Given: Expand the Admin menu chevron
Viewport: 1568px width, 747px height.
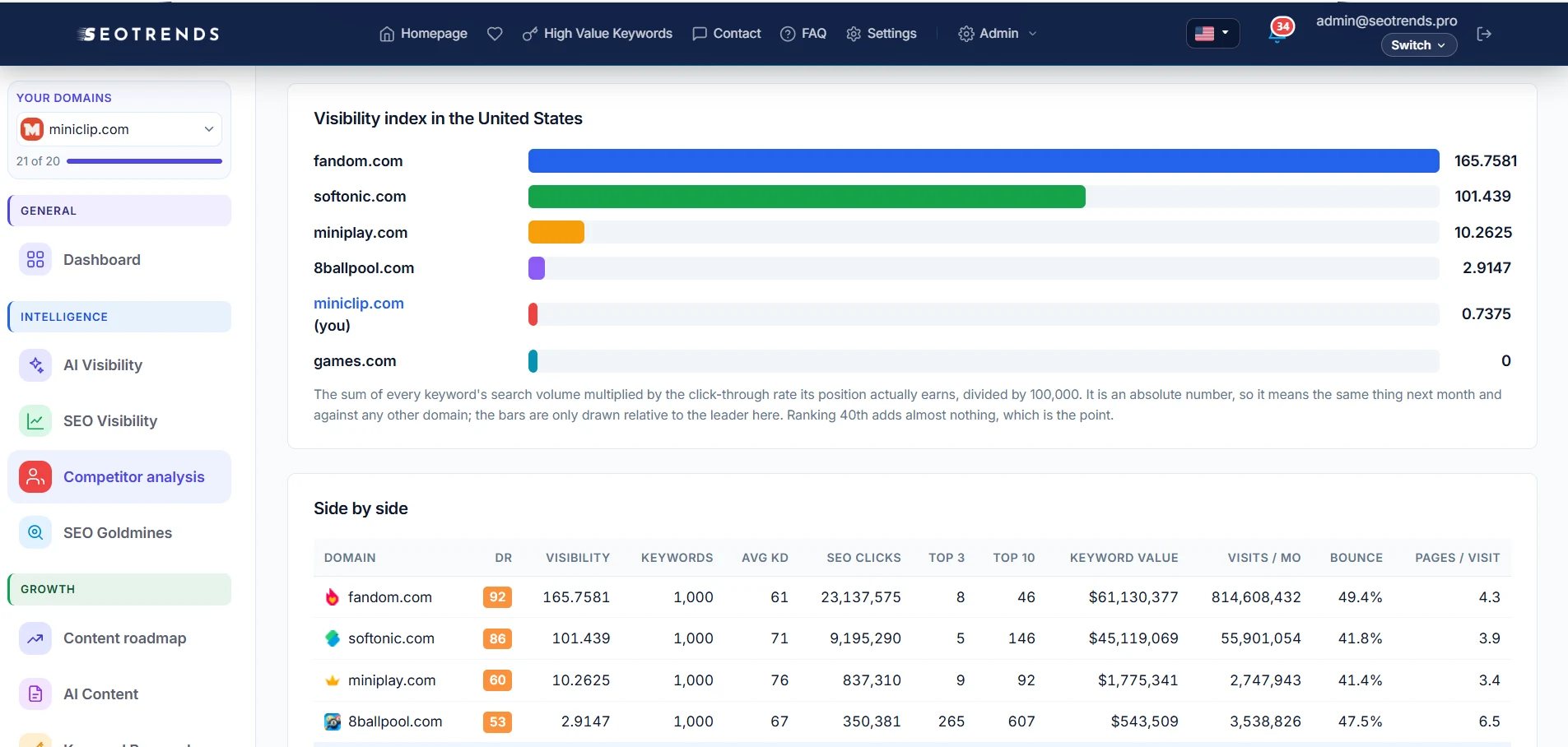Looking at the screenshot, I should 1033,34.
